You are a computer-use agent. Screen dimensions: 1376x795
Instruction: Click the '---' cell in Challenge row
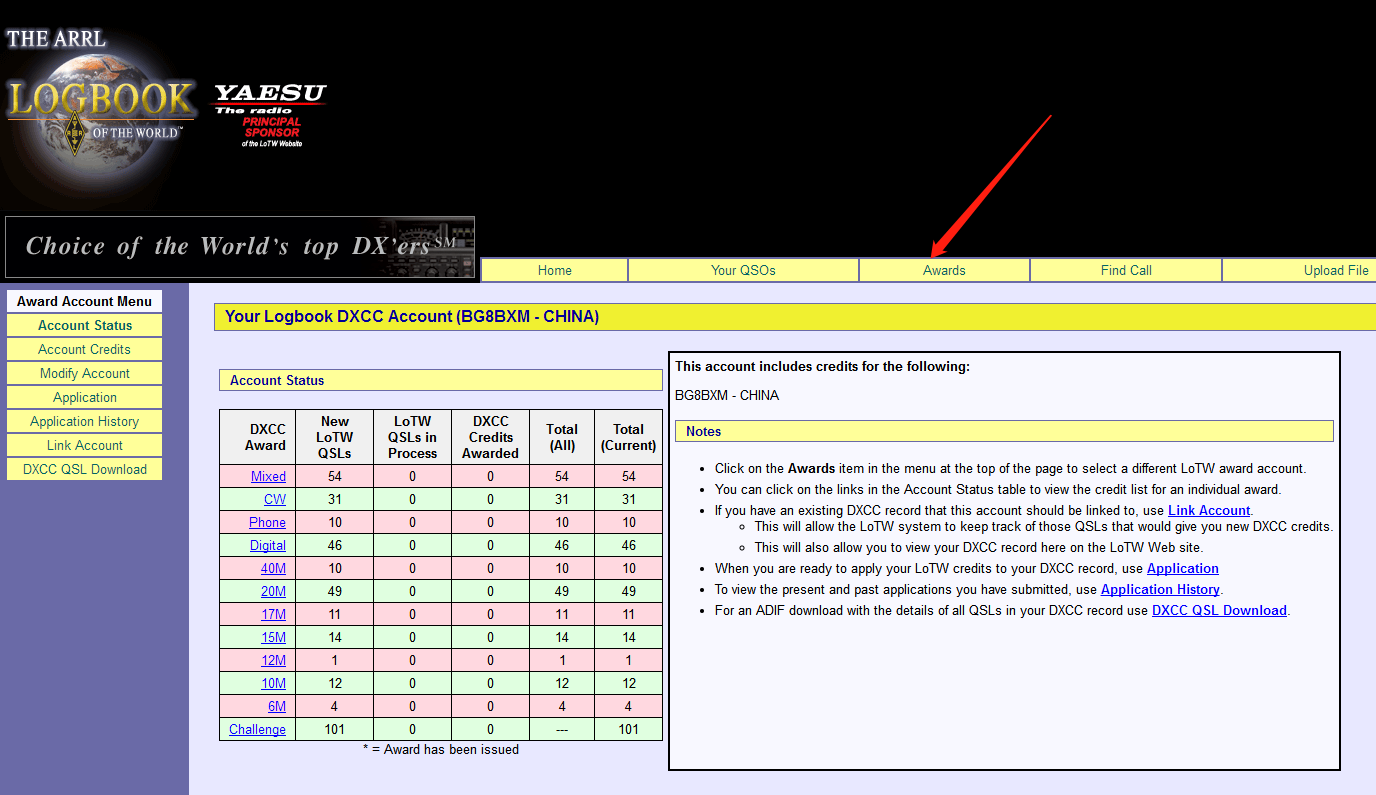pos(562,730)
